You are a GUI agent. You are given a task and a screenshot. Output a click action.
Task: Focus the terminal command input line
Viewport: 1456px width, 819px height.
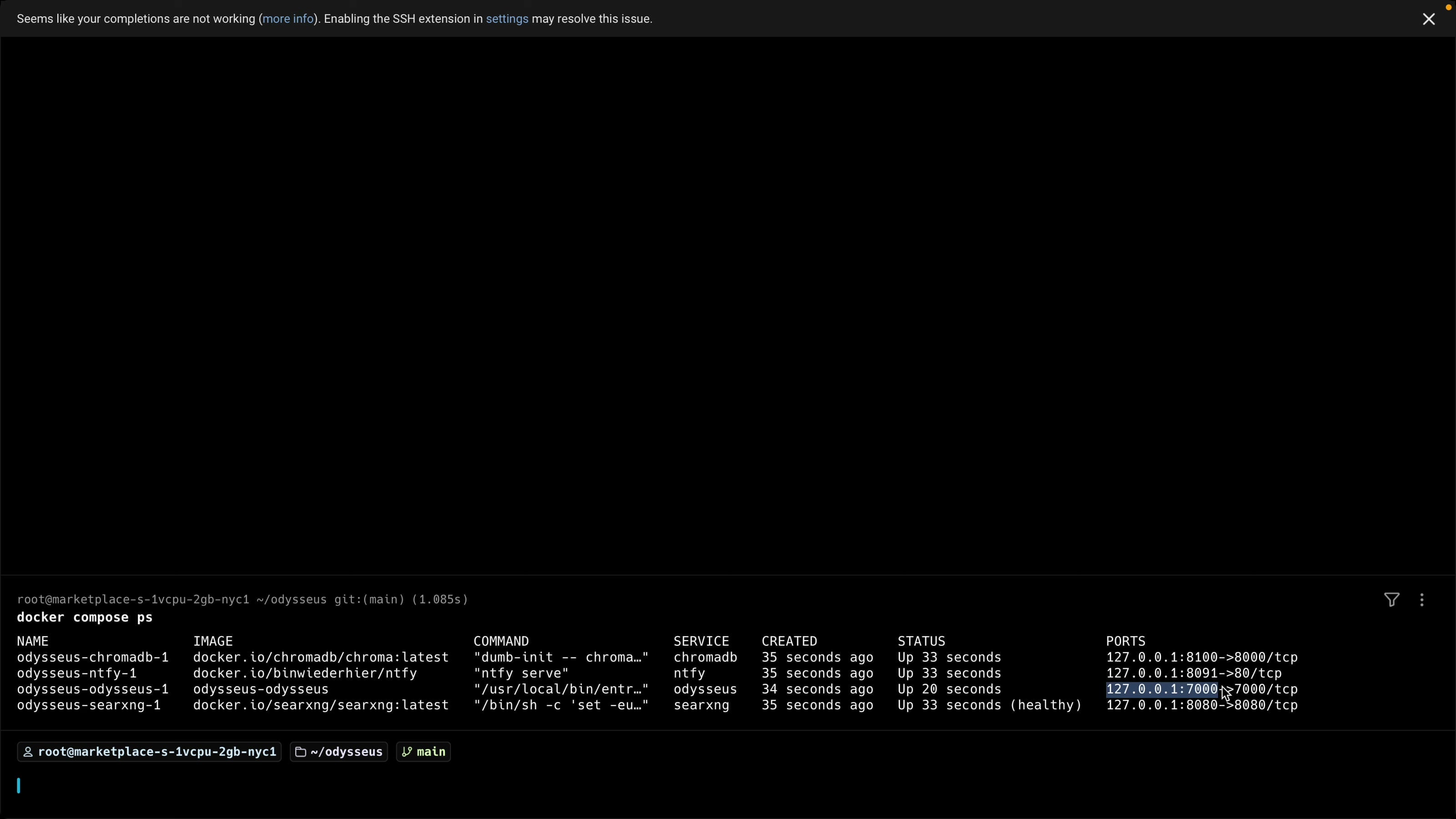(x=728, y=786)
